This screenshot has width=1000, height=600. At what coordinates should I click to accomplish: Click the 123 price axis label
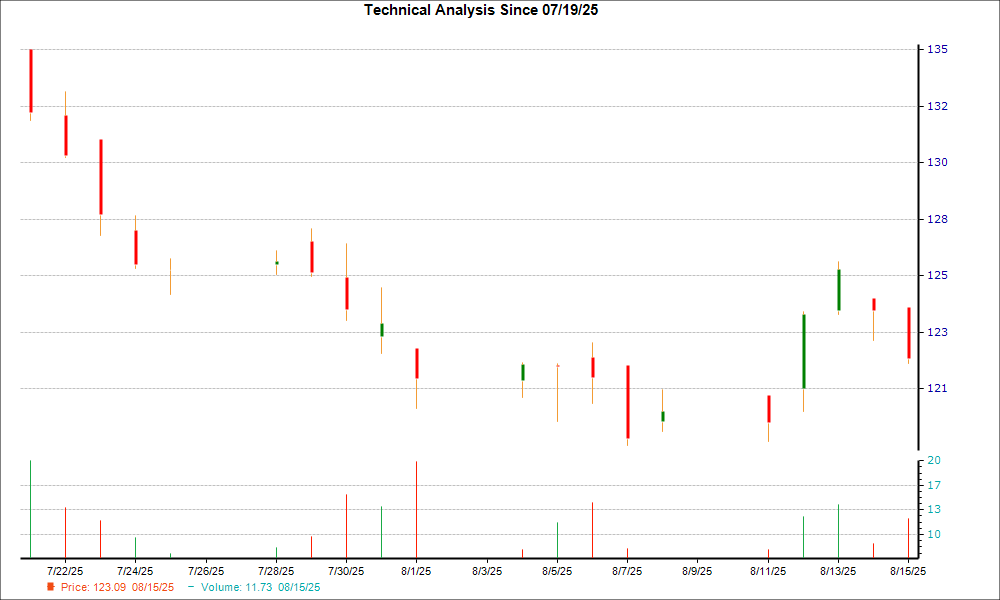[x=938, y=332]
